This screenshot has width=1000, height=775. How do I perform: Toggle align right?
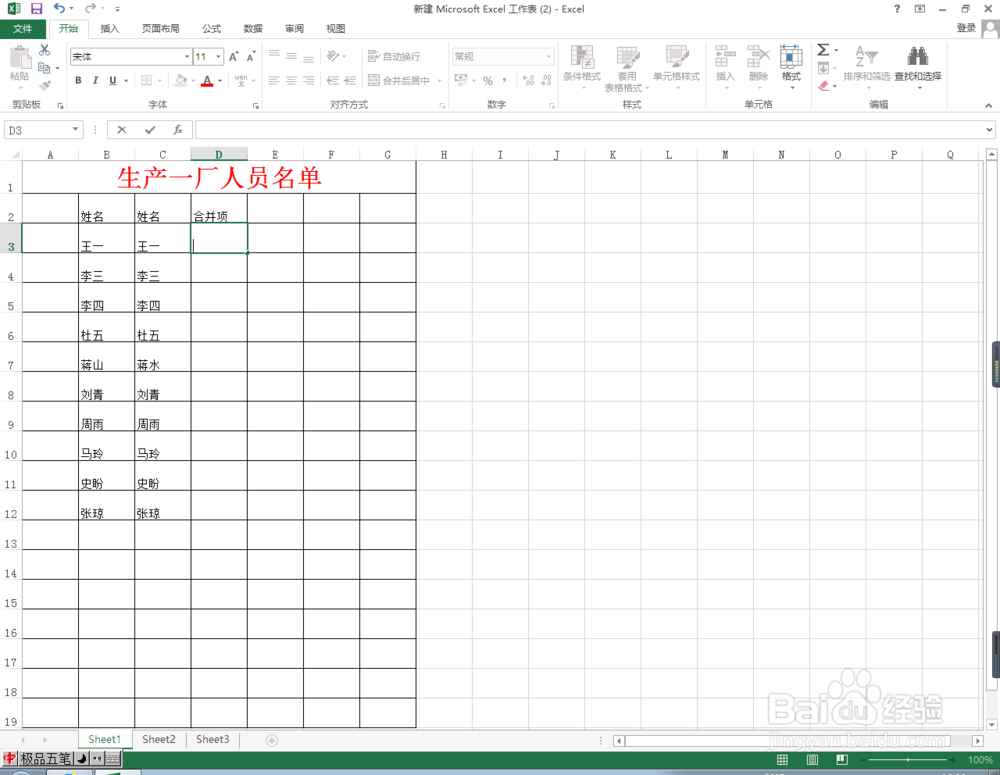click(x=309, y=80)
